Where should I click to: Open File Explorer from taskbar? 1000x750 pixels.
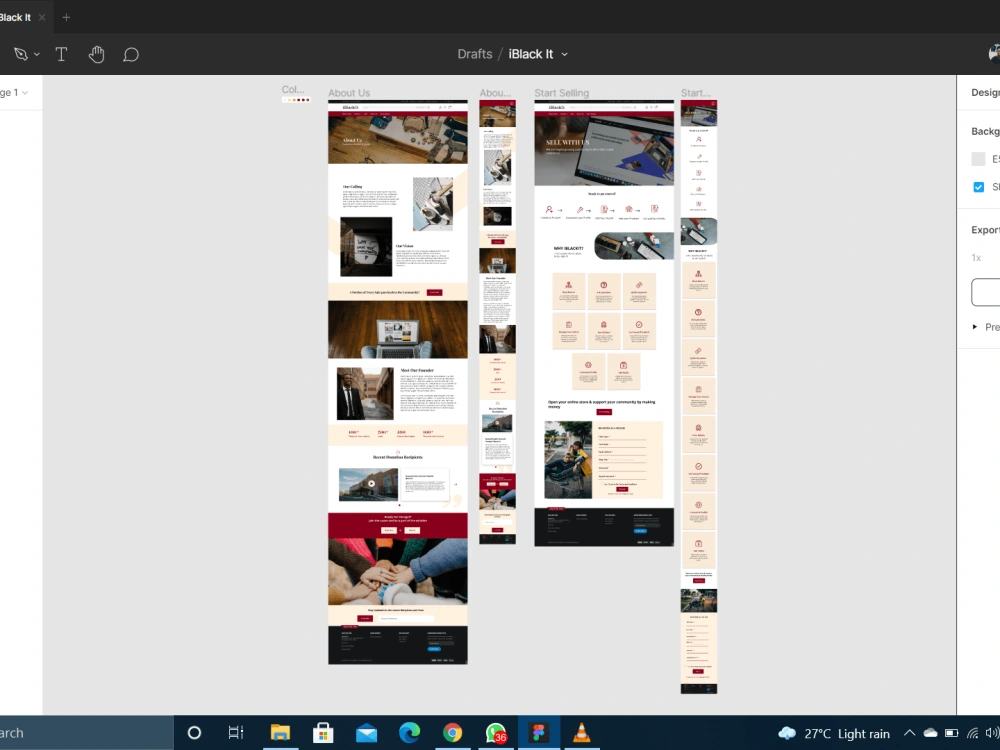[279, 733]
